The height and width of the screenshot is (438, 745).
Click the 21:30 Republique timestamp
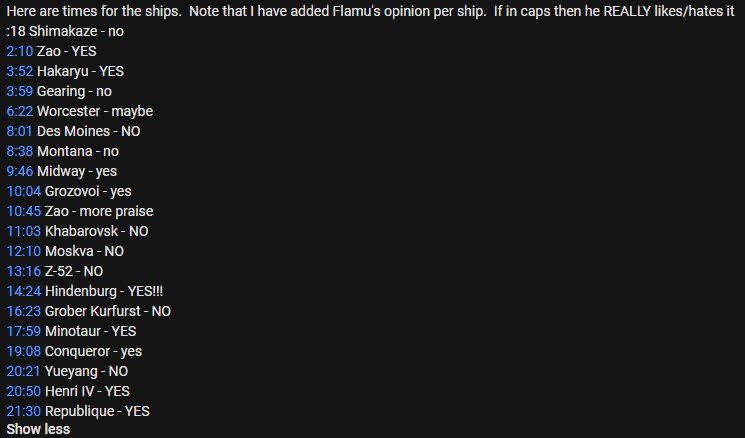pos(23,411)
